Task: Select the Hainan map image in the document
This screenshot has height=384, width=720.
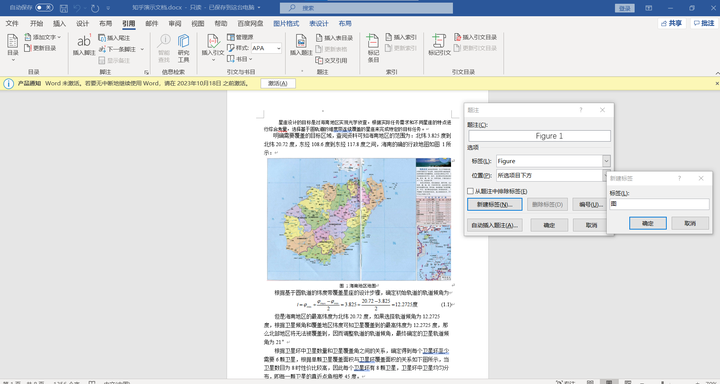Action: pos(359,219)
